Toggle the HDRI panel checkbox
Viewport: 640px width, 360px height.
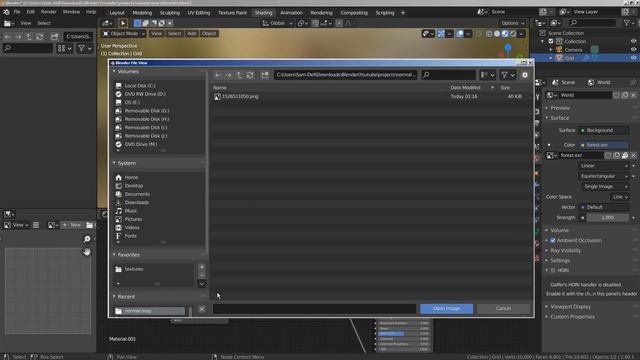pyautogui.click(x=553, y=270)
